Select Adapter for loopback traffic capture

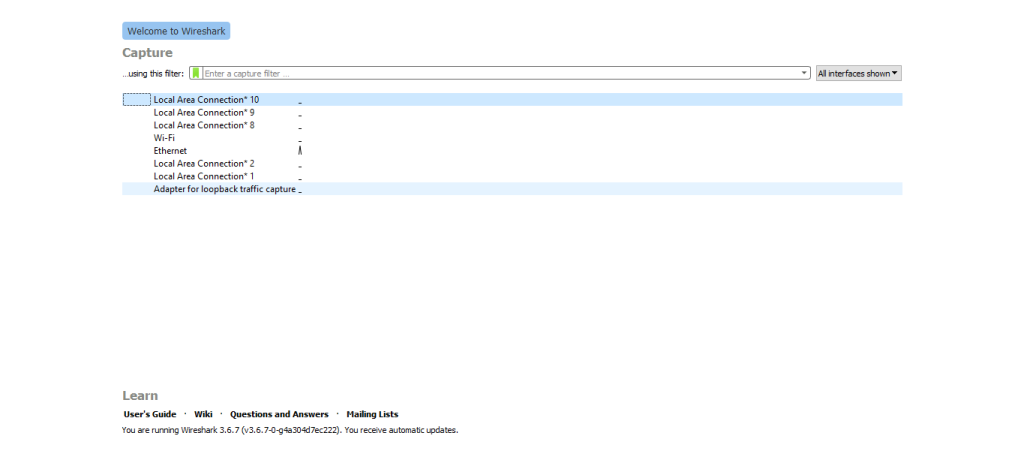[224, 189]
